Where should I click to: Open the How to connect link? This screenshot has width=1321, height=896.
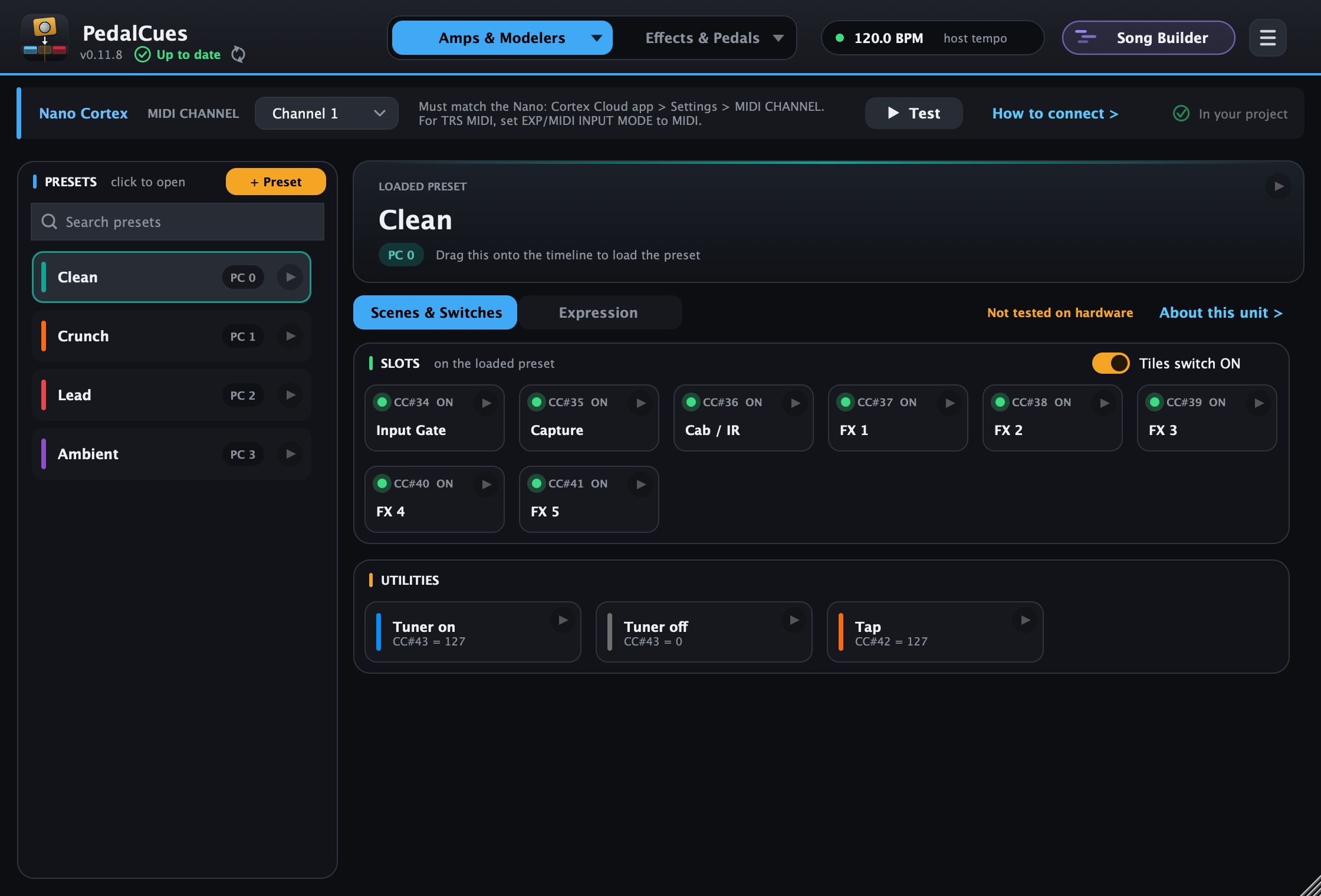click(1055, 113)
